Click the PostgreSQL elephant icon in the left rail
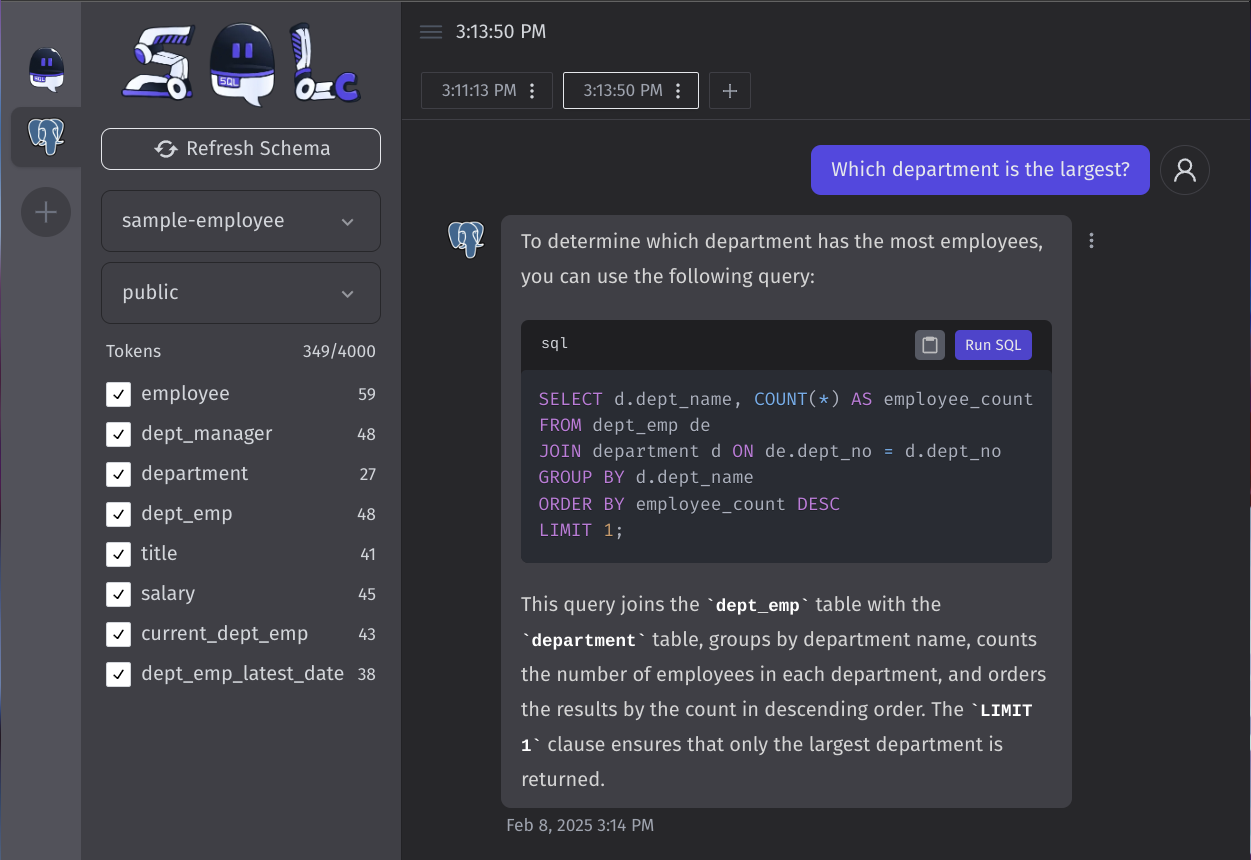The image size is (1251, 860). click(x=45, y=136)
